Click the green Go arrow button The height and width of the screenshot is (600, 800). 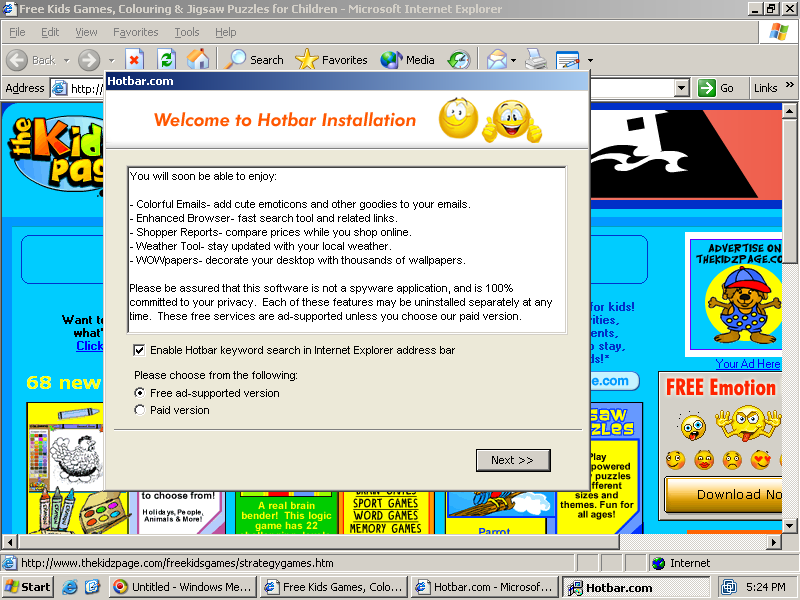(707, 88)
